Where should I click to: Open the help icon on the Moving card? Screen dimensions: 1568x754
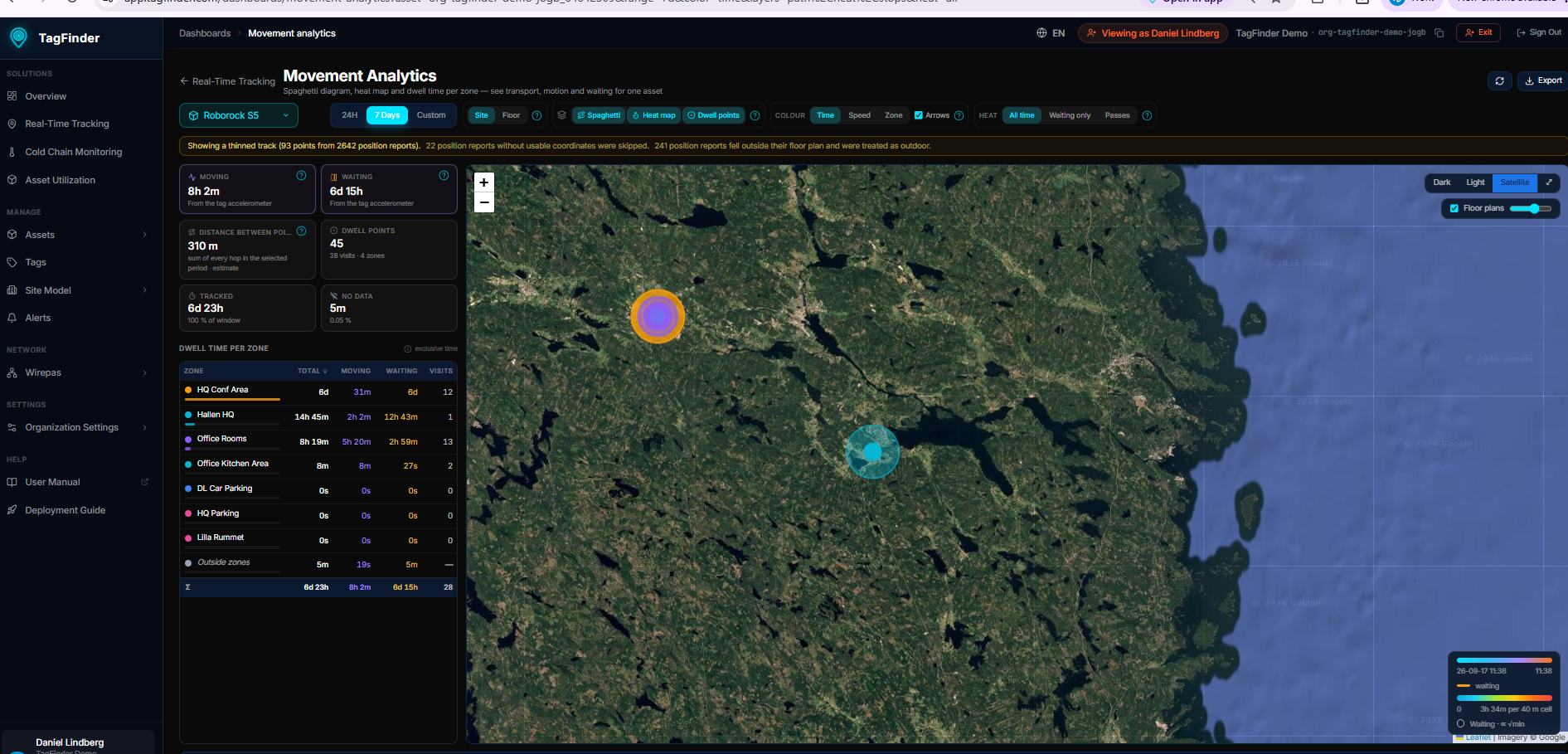tap(301, 176)
